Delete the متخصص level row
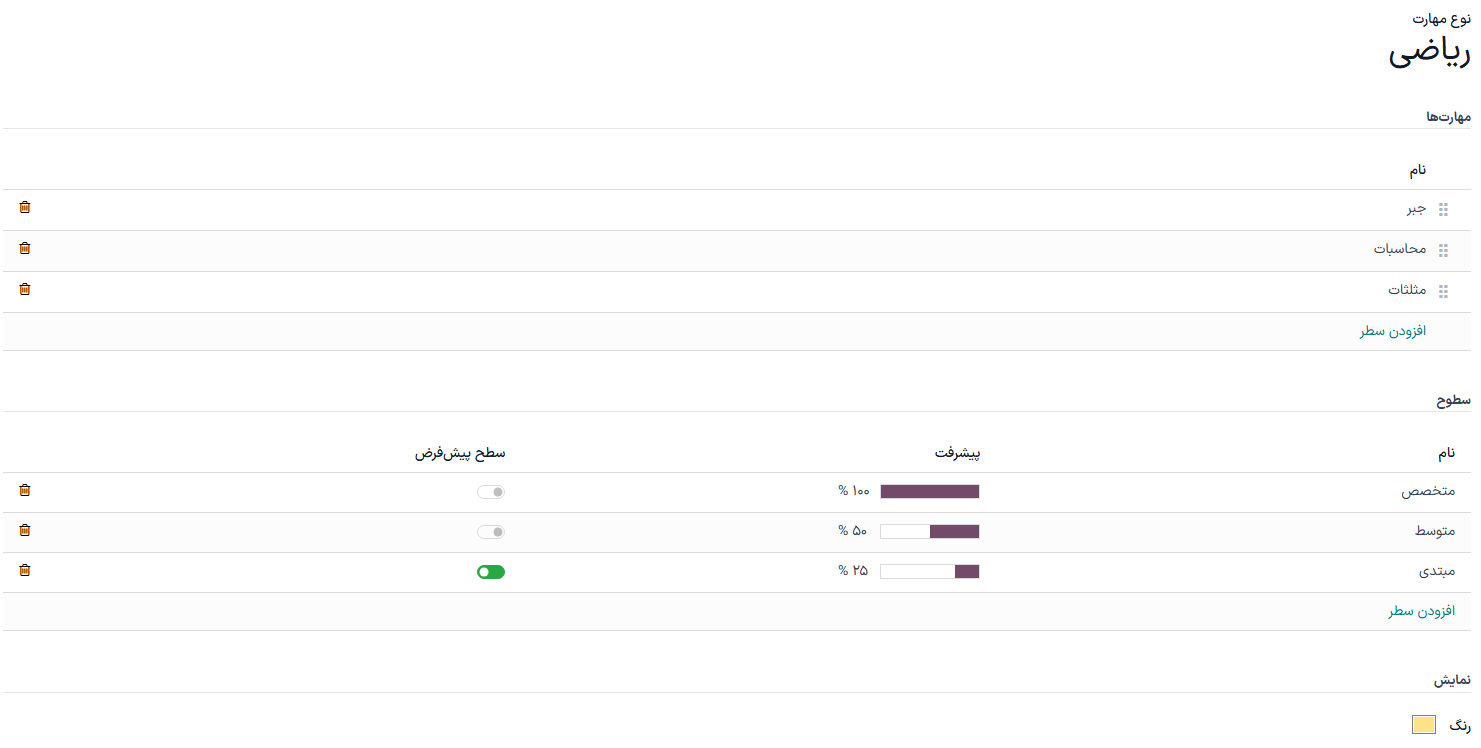Image resolution: width=1481 pixels, height=748 pixels. click(x=25, y=491)
